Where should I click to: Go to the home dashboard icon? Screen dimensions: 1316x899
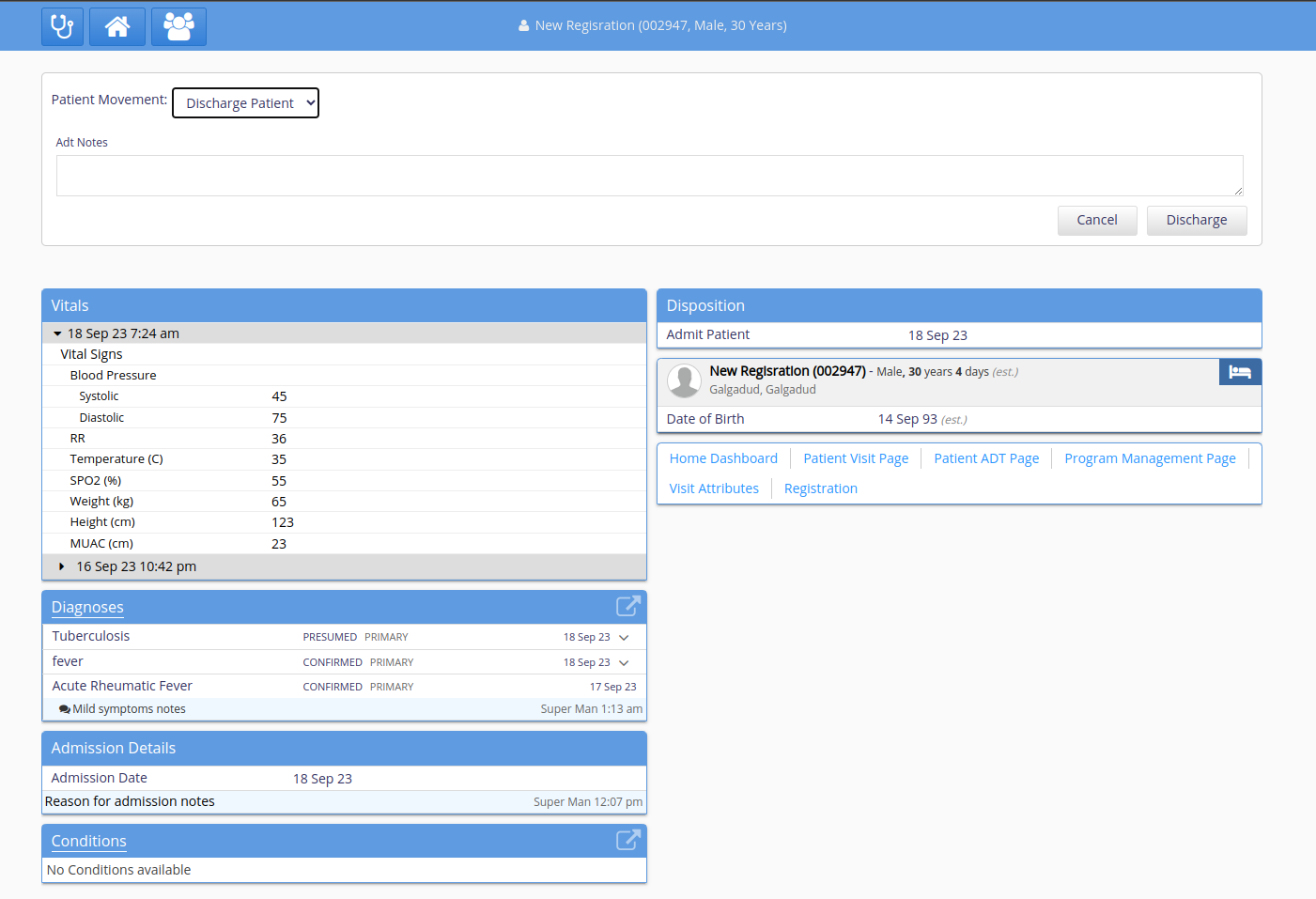[117, 26]
